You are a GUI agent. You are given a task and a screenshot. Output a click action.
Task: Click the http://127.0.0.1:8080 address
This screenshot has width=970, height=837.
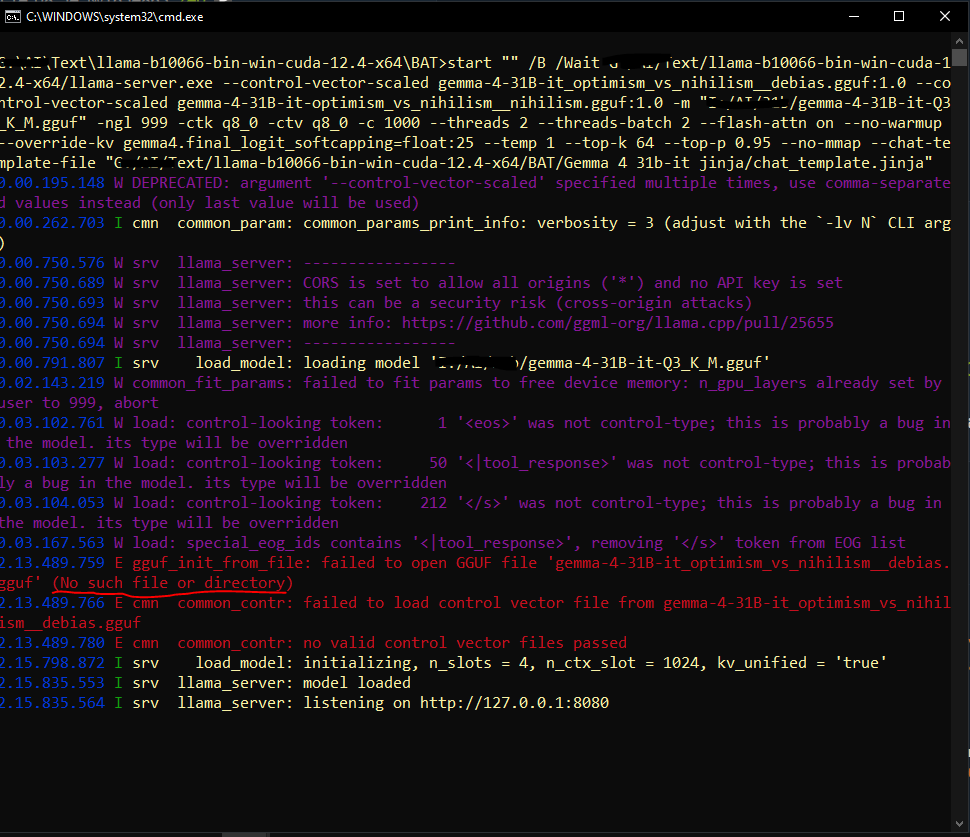coord(514,703)
